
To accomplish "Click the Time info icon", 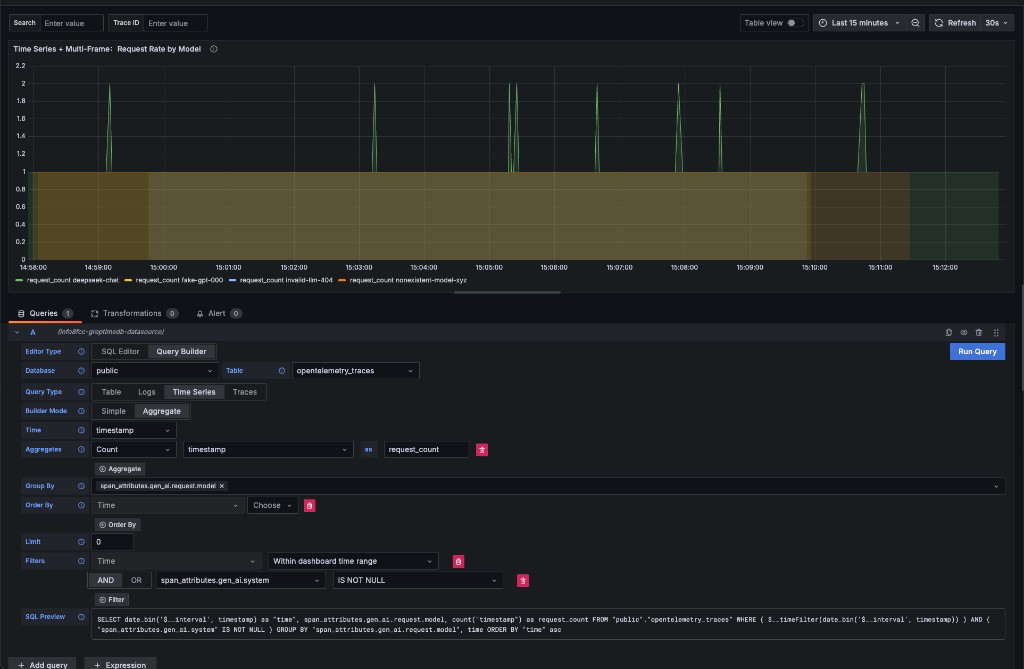I will click(81, 430).
